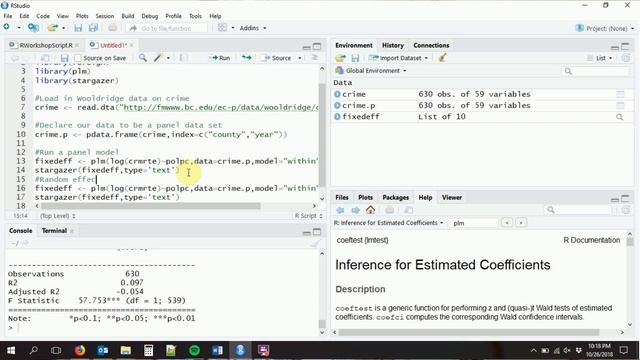This screenshot has height=360, width=640.
Task: Open workspace panes grid icon
Action: pos(222,28)
